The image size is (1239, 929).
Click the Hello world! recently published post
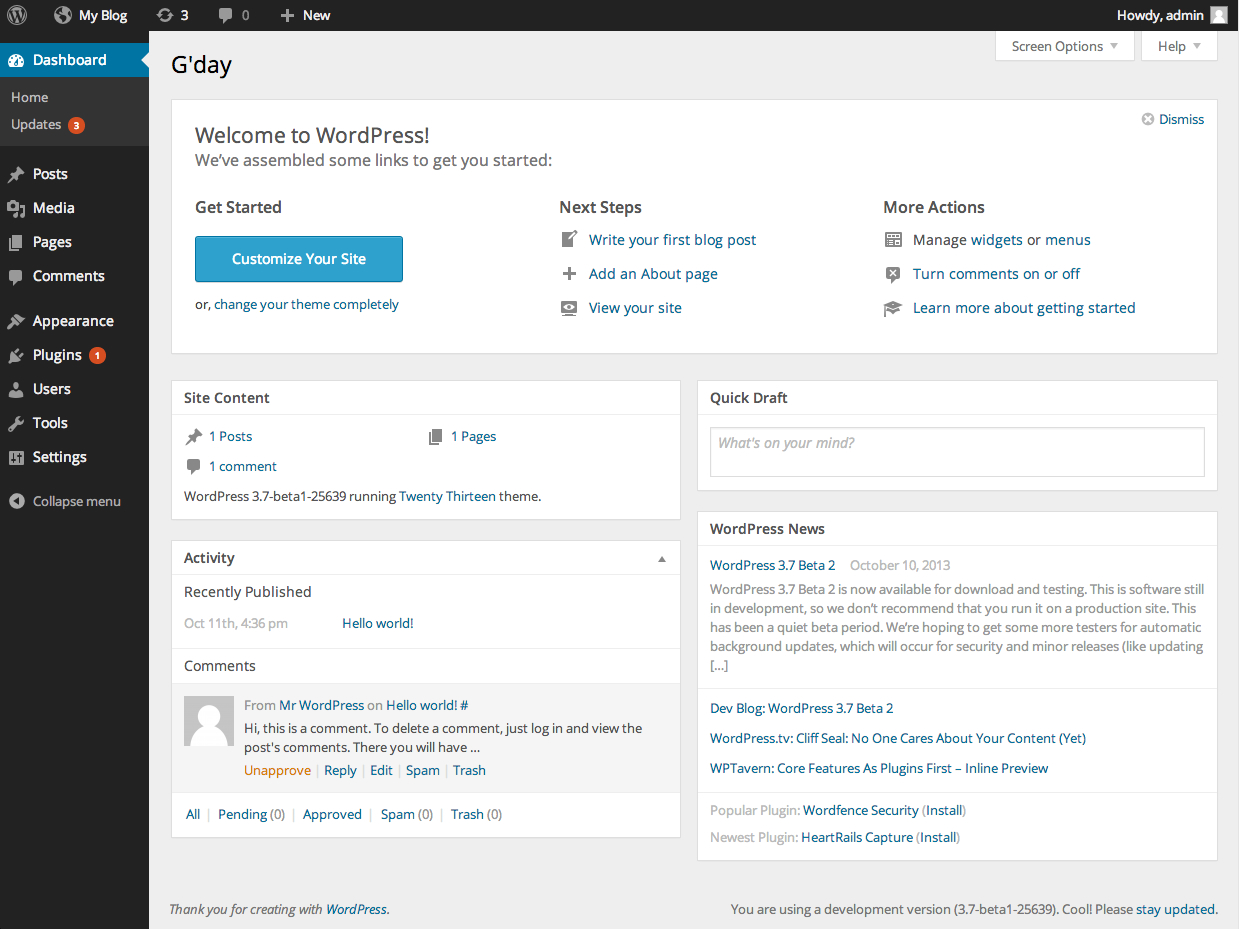[x=378, y=623]
